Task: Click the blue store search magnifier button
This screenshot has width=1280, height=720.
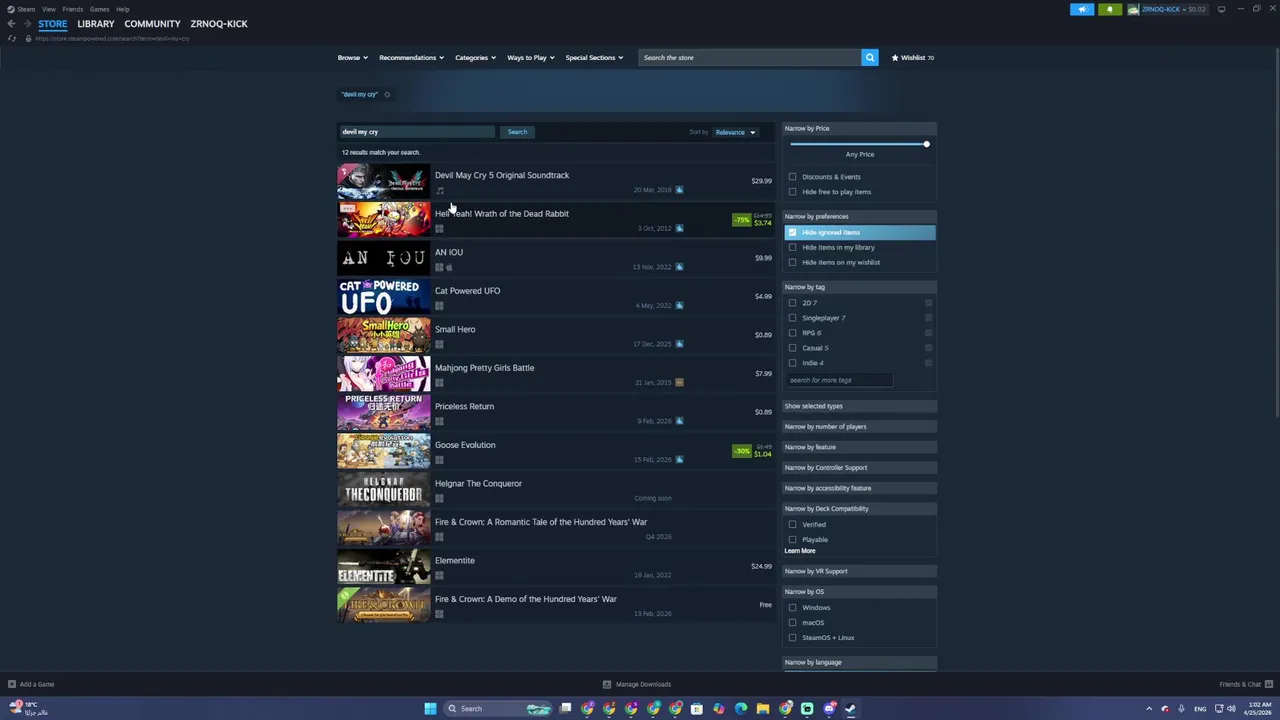Action: (870, 58)
